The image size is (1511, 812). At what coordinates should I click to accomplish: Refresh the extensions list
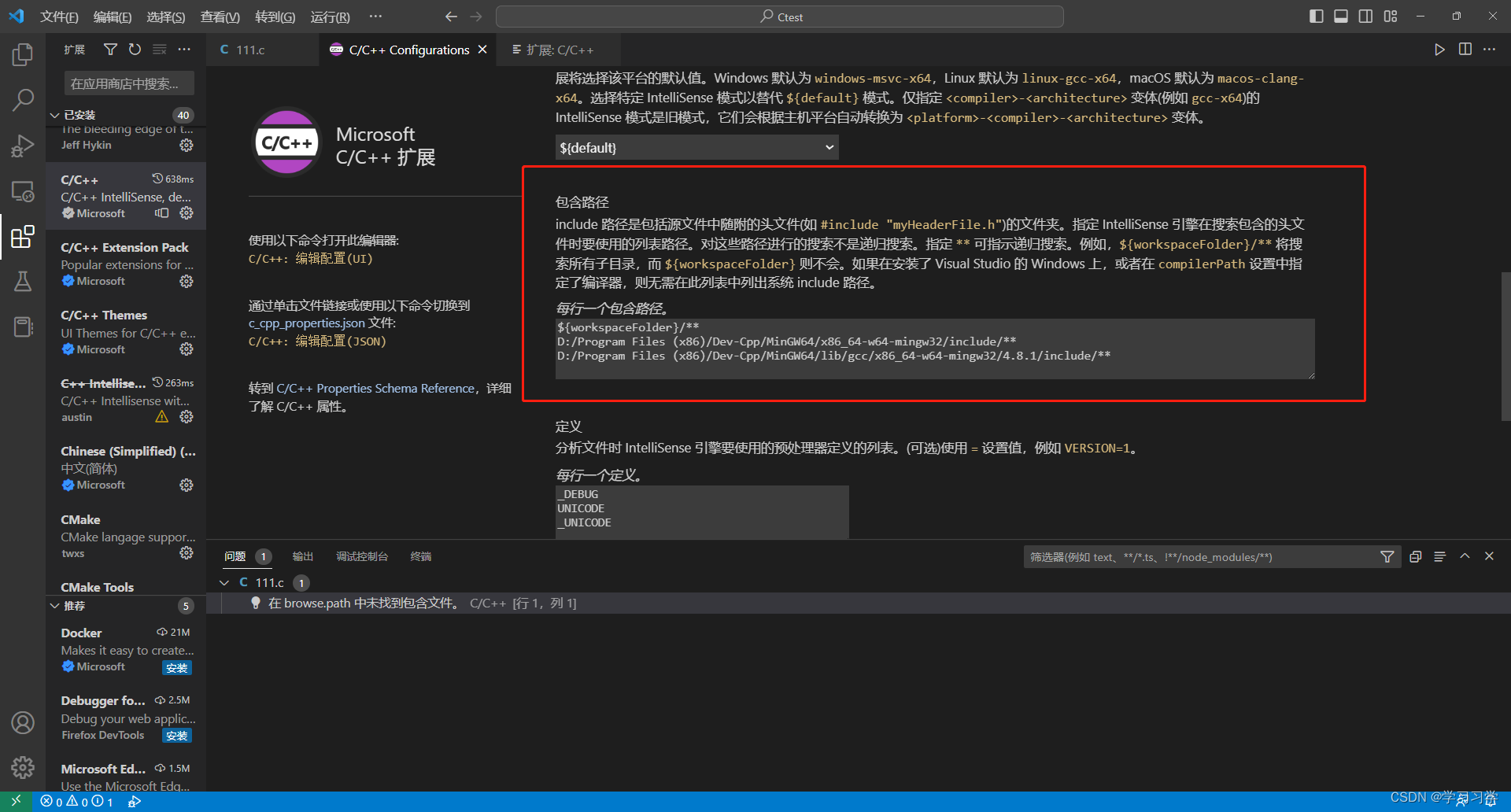coord(135,50)
